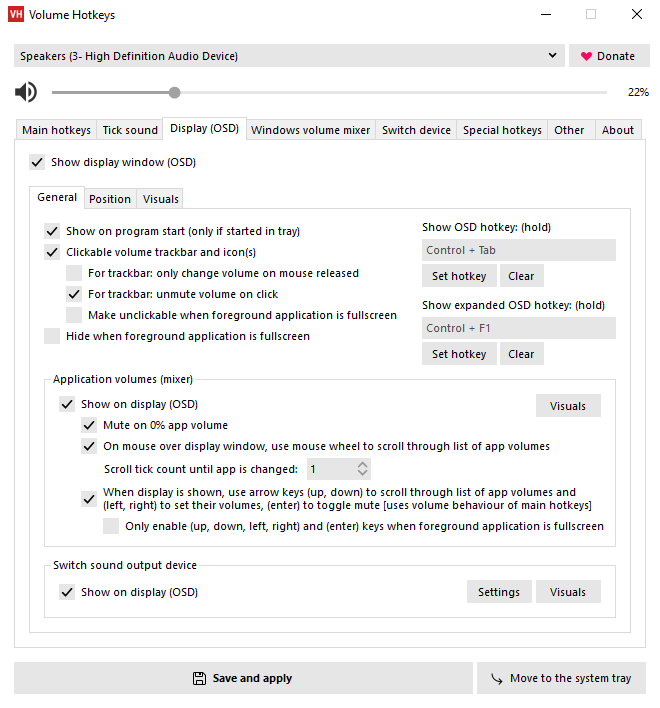Image resolution: width=660 pixels, height=708 pixels.
Task: Enable Hide when foreground application is fullscreen
Action: (52, 337)
